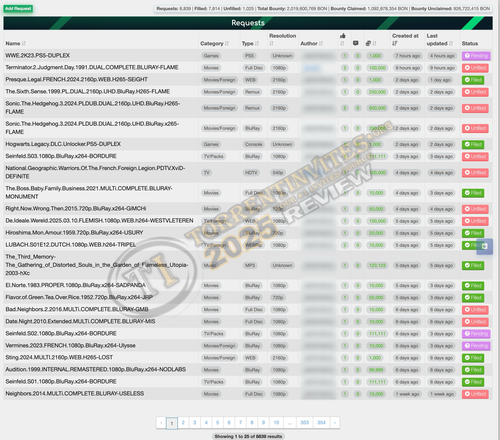The height and width of the screenshot is (440, 500).
Task: Open Flavor.of.Green.Tea.Over.Rice request
Action: 79,297
